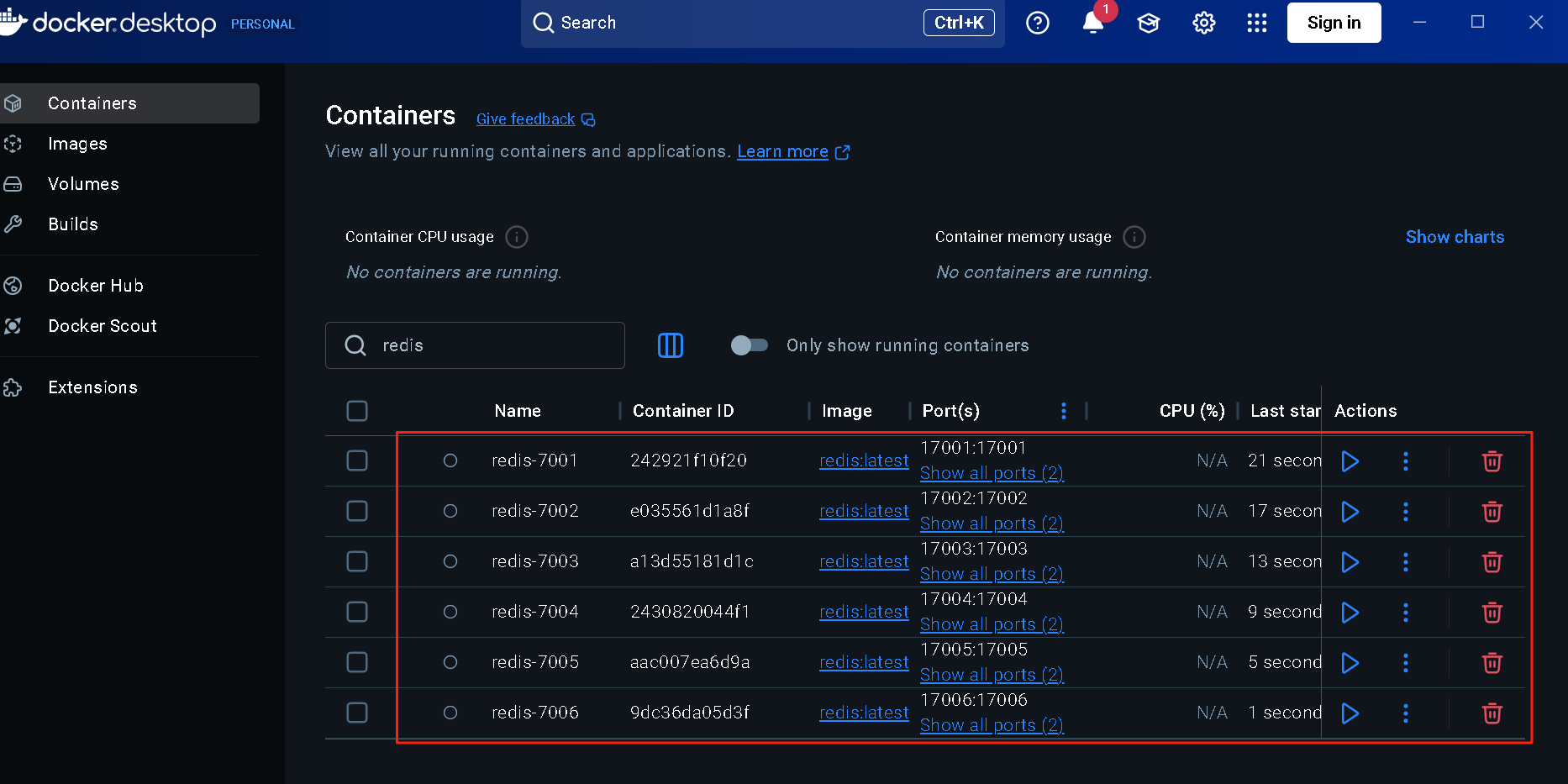Open more actions menu for redis-7005
This screenshot has height=784, width=1568.
pyautogui.click(x=1406, y=663)
